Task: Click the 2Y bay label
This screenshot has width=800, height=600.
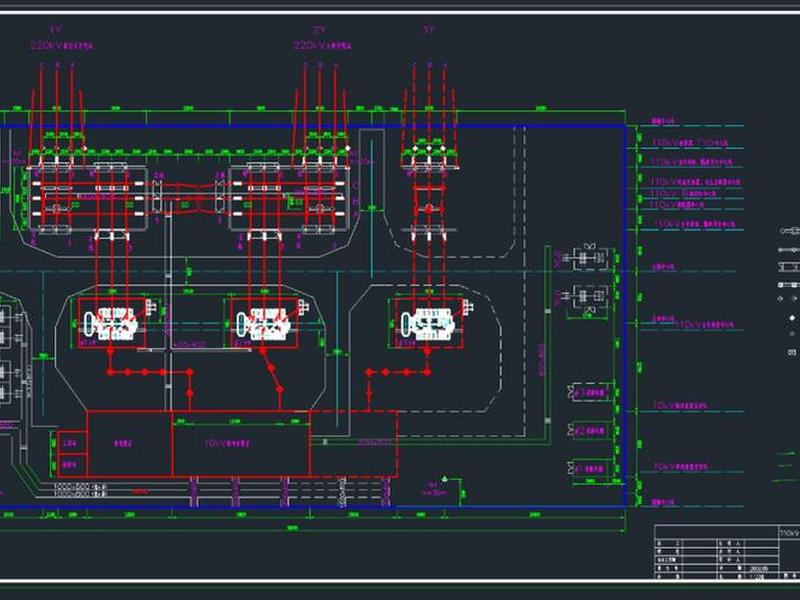Action: 319,30
